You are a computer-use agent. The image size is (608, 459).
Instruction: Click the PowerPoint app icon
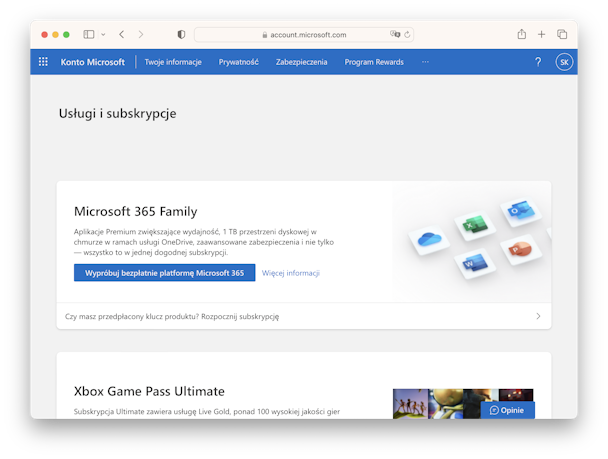click(x=520, y=249)
